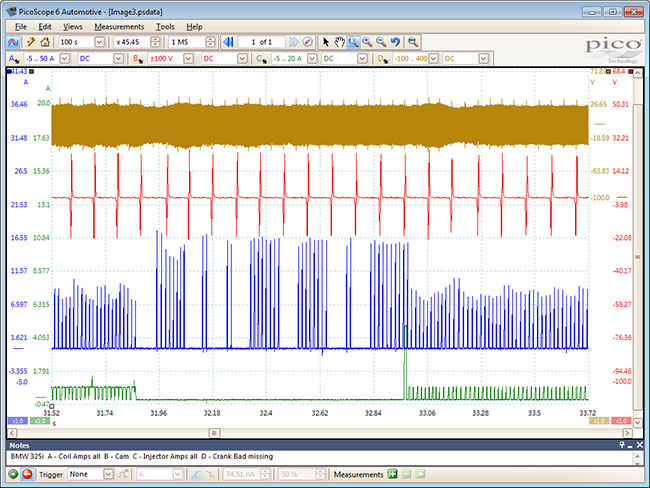Select the Scope Mode icon

(x=13, y=42)
